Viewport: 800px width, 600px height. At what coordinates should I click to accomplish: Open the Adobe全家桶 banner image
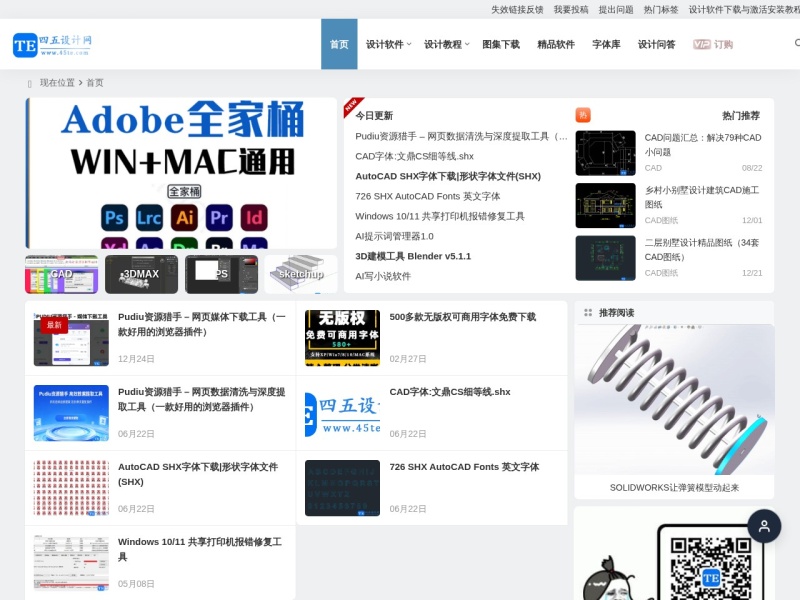(181, 173)
